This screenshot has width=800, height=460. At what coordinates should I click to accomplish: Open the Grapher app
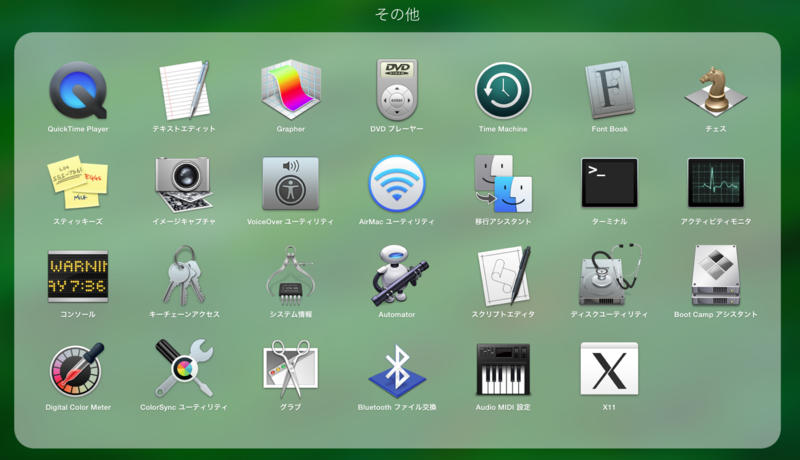[291, 90]
